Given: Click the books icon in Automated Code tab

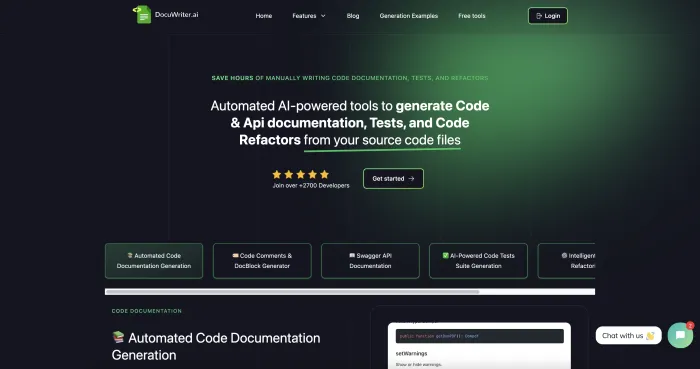Looking at the screenshot, I should pyautogui.click(x=130, y=256).
